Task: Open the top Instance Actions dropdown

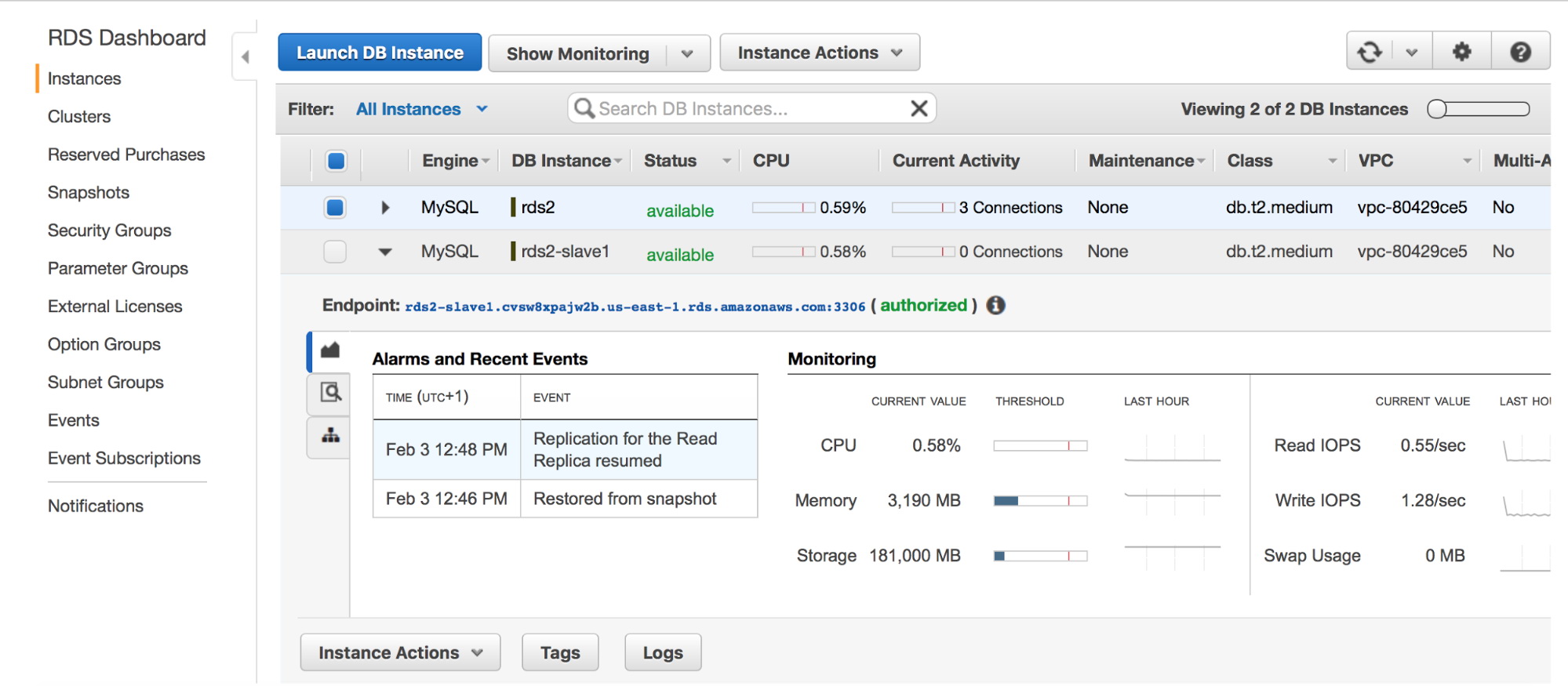Action: click(820, 53)
